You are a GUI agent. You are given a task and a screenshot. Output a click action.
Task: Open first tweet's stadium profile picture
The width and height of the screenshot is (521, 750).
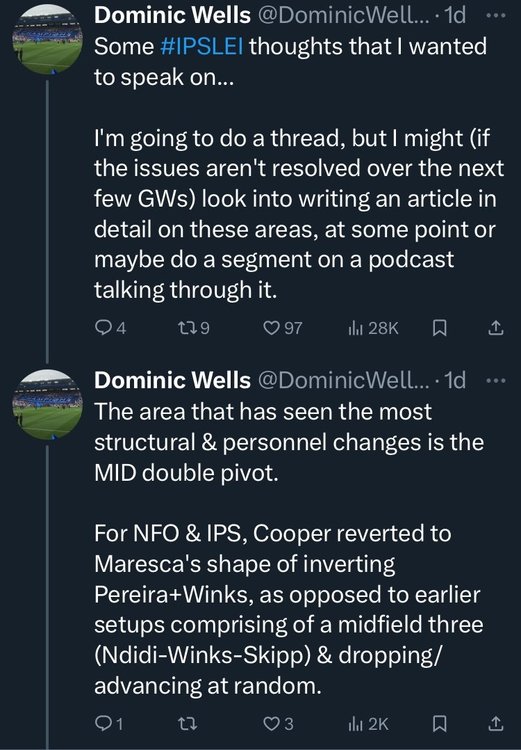pos(47,40)
